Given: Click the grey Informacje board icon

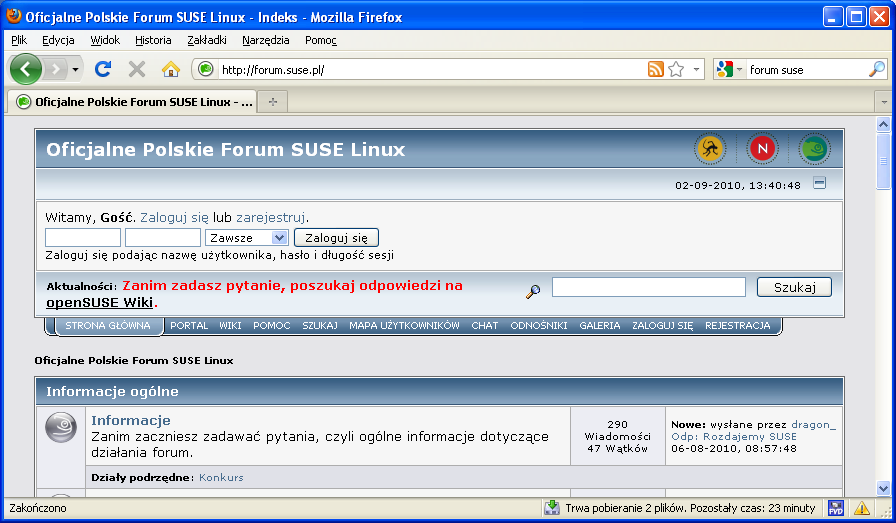Looking at the screenshot, I should click(61, 427).
